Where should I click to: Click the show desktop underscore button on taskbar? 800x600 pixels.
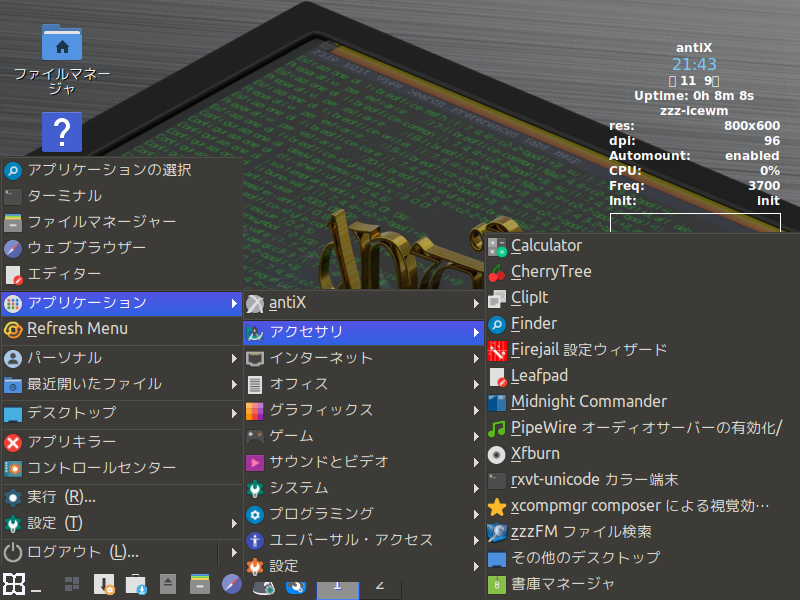pyautogui.click(x=36, y=590)
